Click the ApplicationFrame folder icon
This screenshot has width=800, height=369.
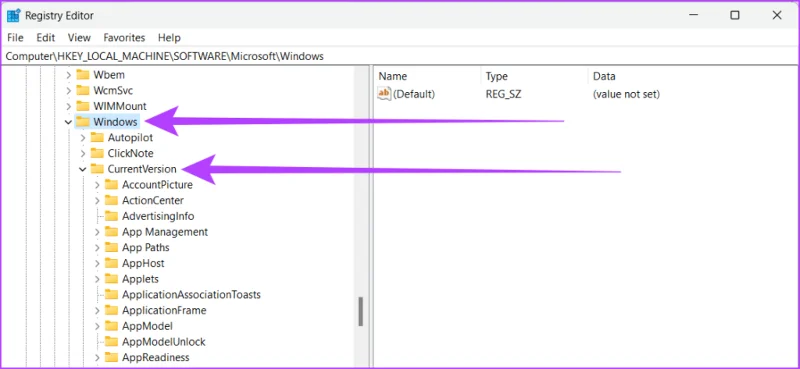pyautogui.click(x=111, y=310)
